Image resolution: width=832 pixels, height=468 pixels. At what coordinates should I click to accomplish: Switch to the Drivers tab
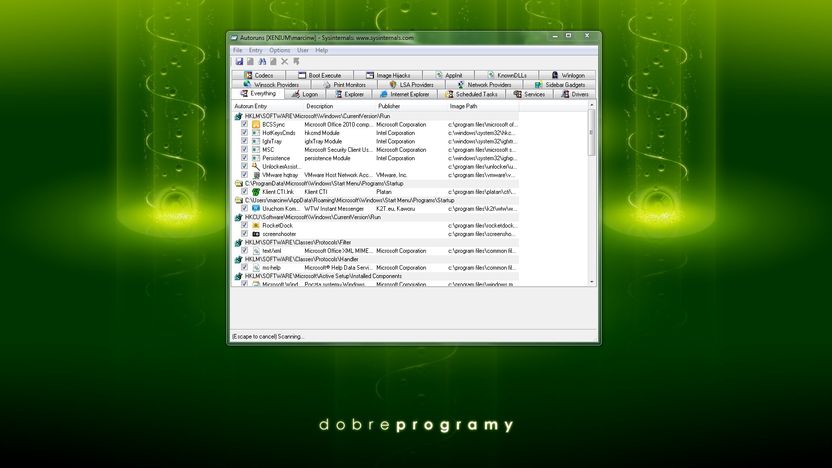click(575, 94)
